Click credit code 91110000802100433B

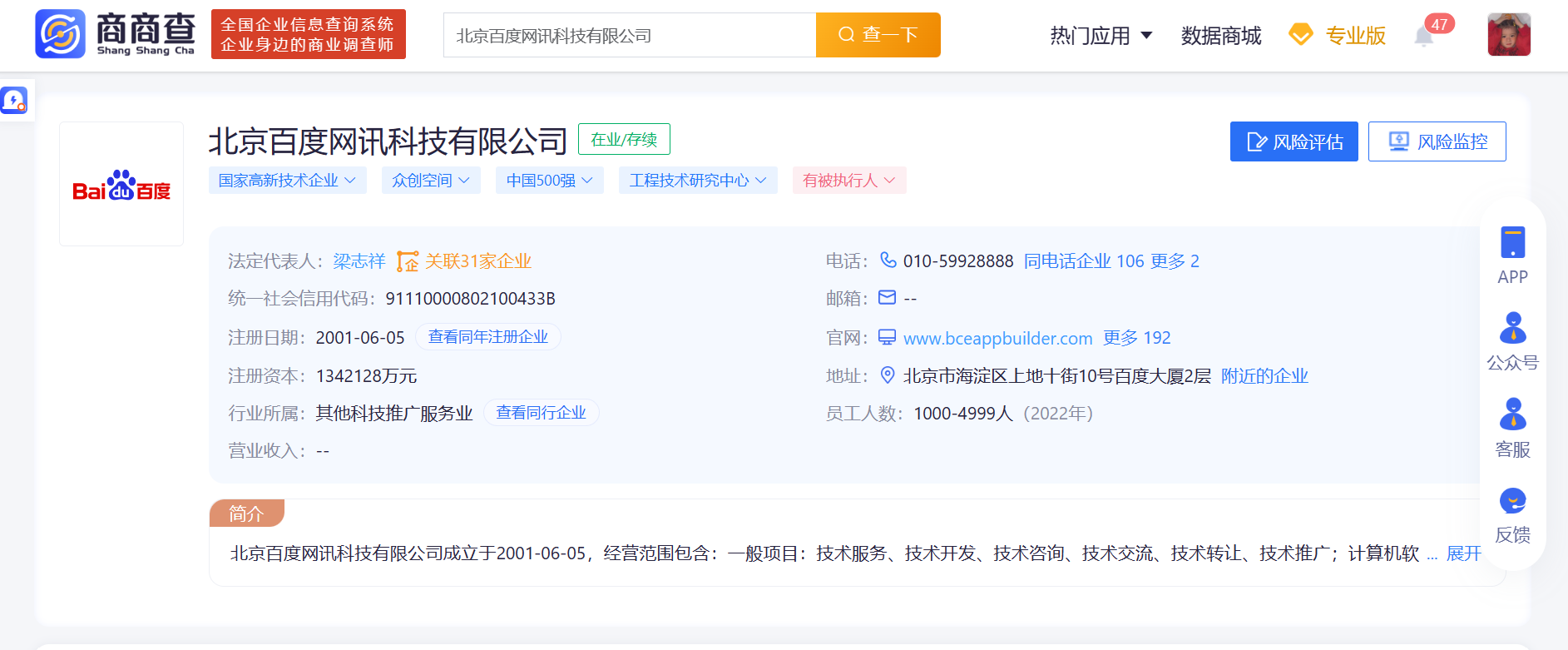[470, 299]
